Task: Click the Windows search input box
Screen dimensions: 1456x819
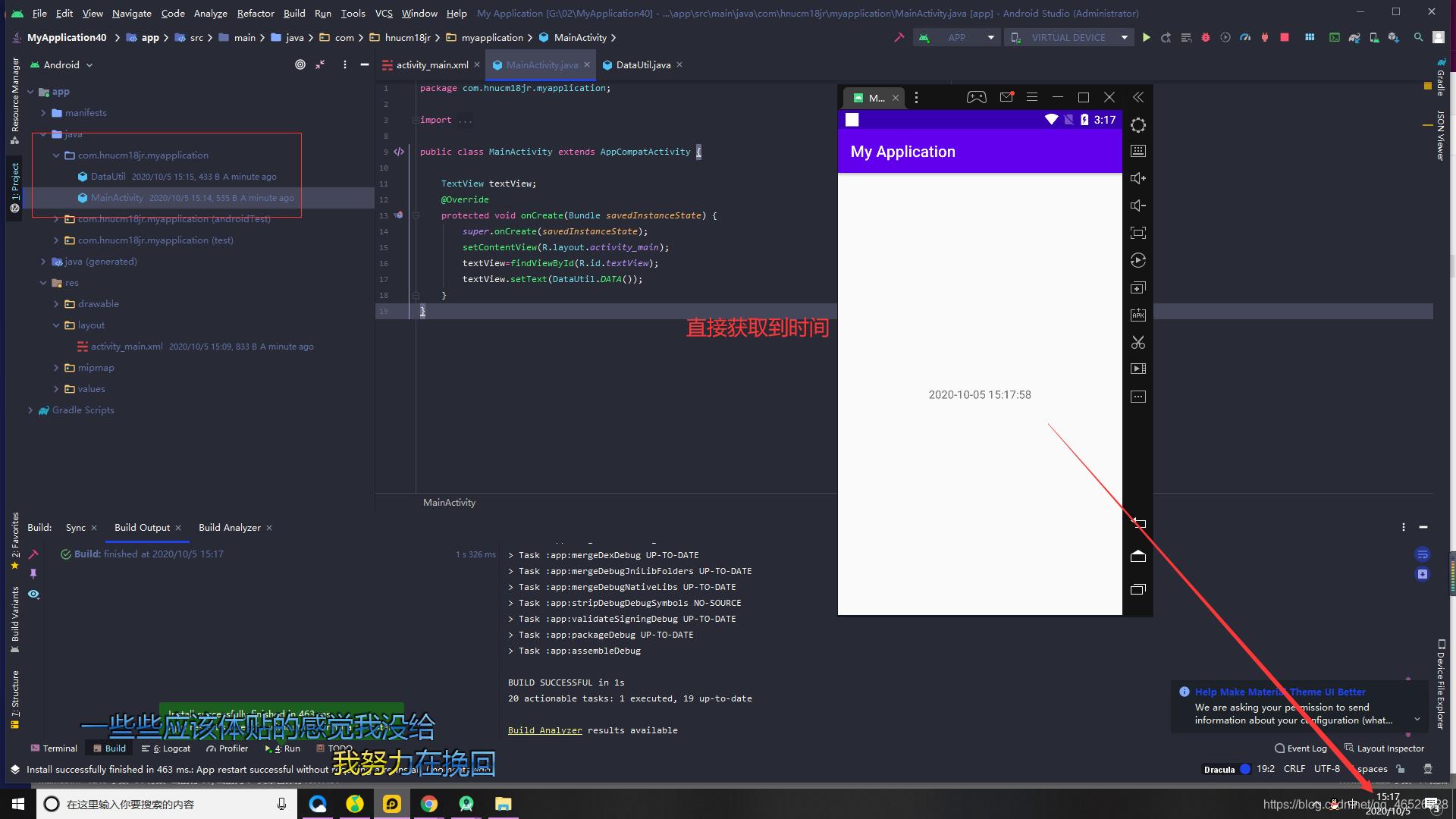Action: point(167,804)
